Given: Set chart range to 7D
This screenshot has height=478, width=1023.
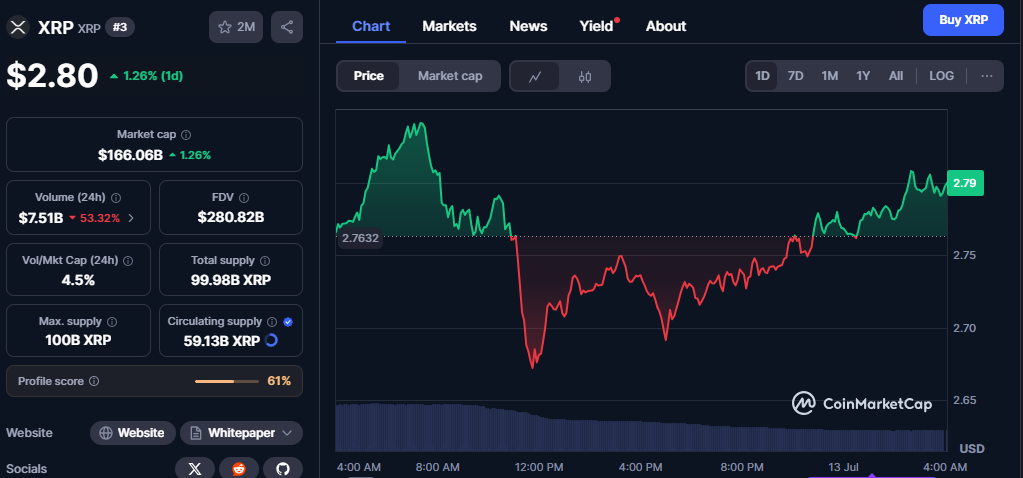Looking at the screenshot, I should coord(795,76).
